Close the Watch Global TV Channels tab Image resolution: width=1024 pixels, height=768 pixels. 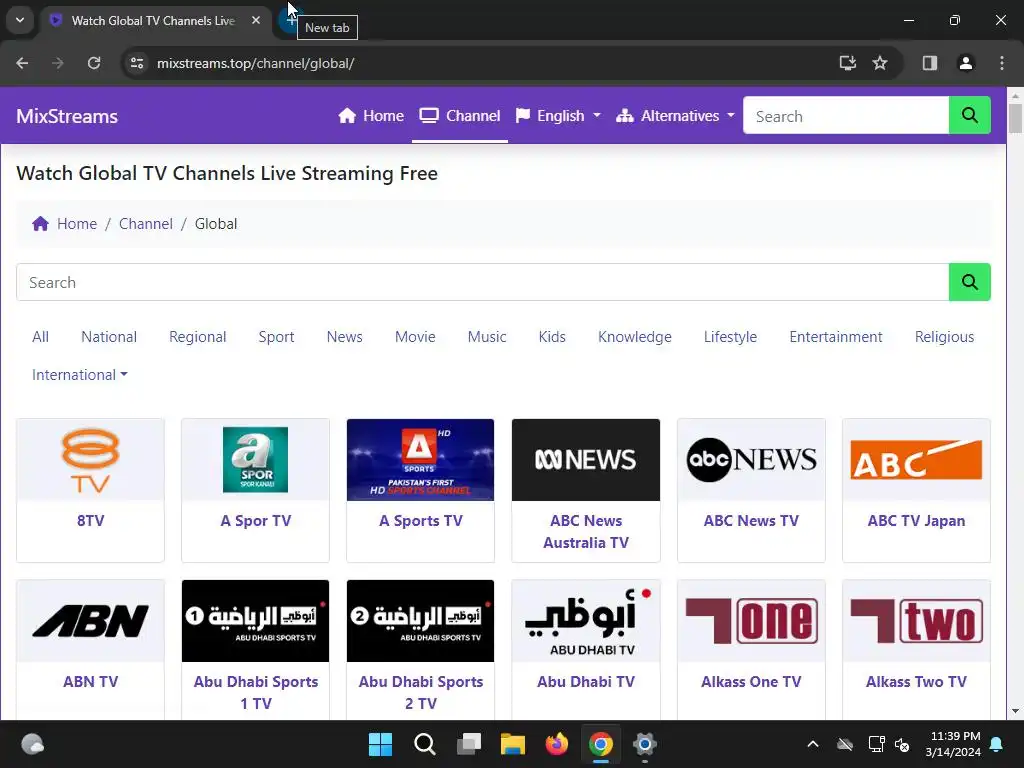point(256,20)
